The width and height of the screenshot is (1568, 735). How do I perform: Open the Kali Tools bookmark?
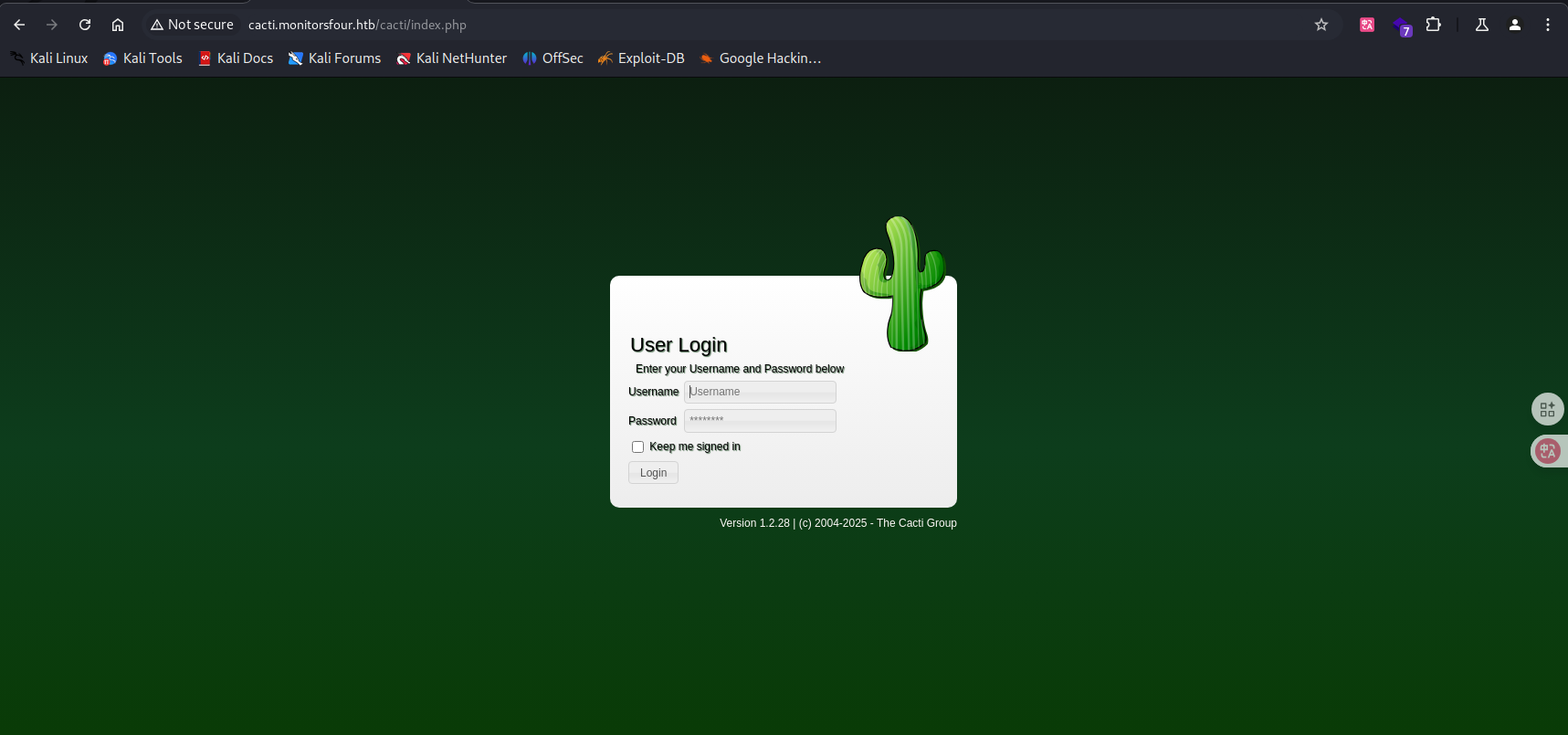[x=142, y=58]
